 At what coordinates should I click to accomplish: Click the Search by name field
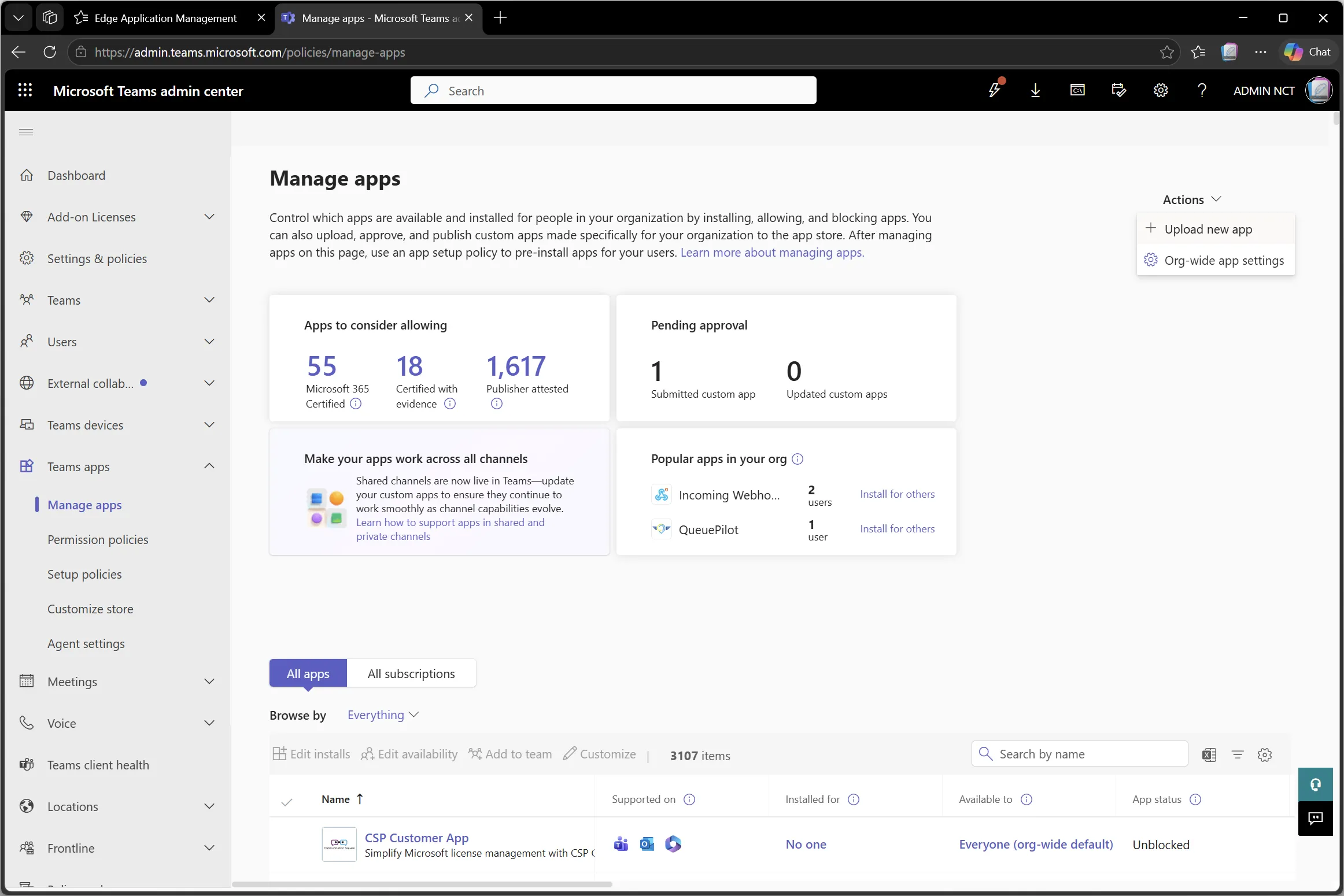(1080, 754)
